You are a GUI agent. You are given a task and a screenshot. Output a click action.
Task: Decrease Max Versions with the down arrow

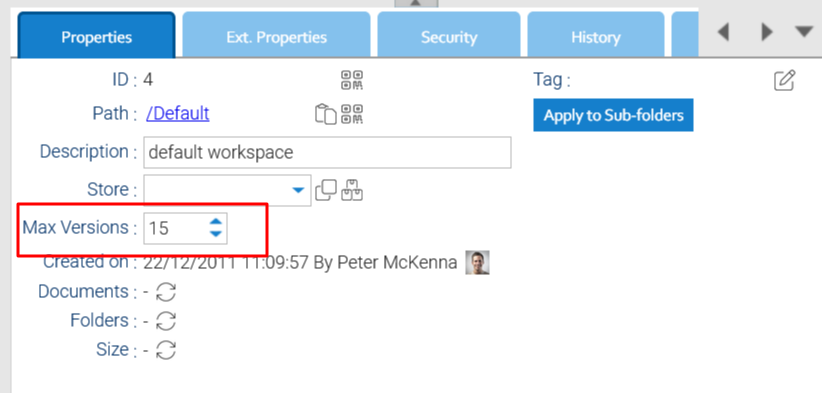point(215,234)
